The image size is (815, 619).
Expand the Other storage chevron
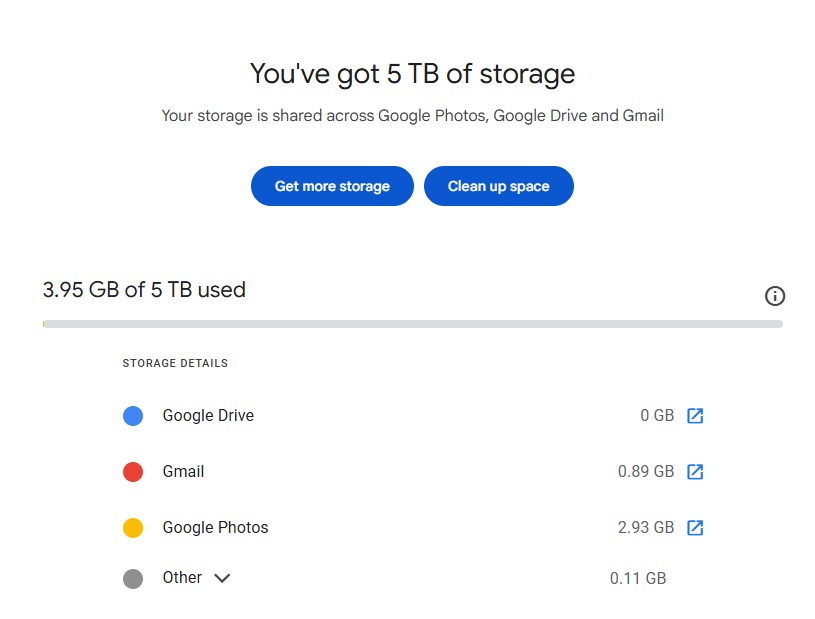point(222,578)
